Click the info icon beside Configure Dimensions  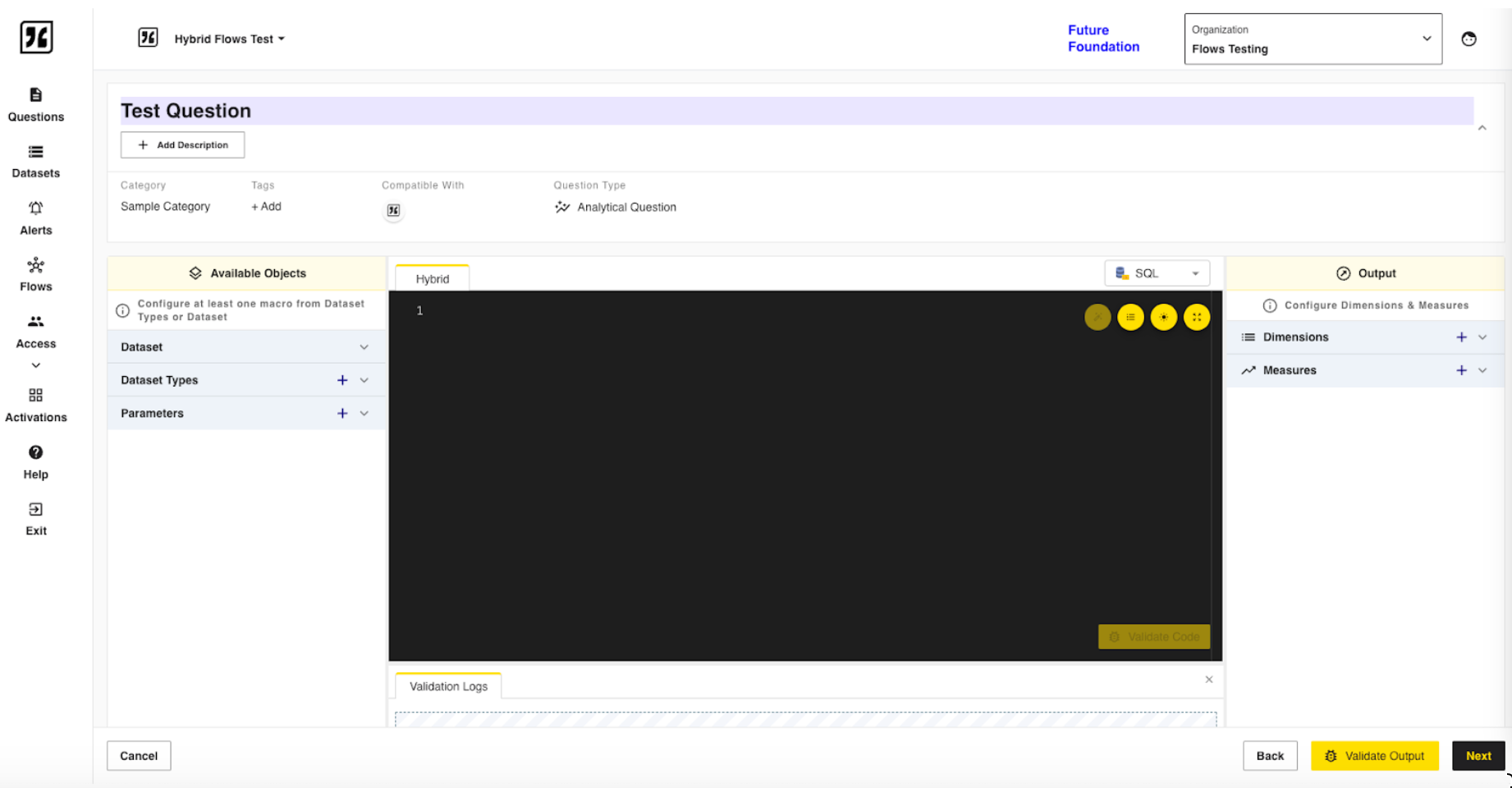tap(1270, 305)
